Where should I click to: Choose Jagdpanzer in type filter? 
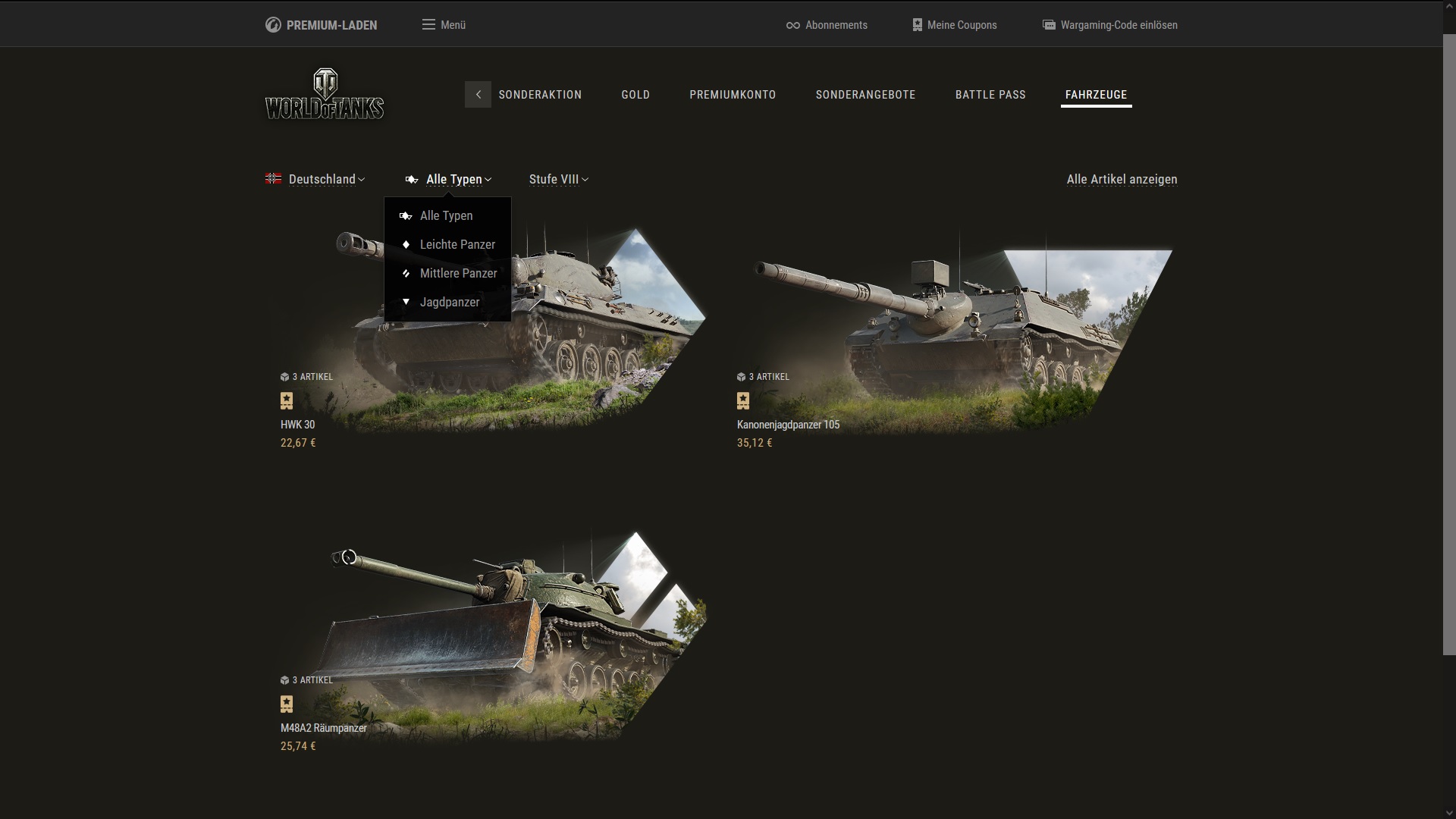449,302
